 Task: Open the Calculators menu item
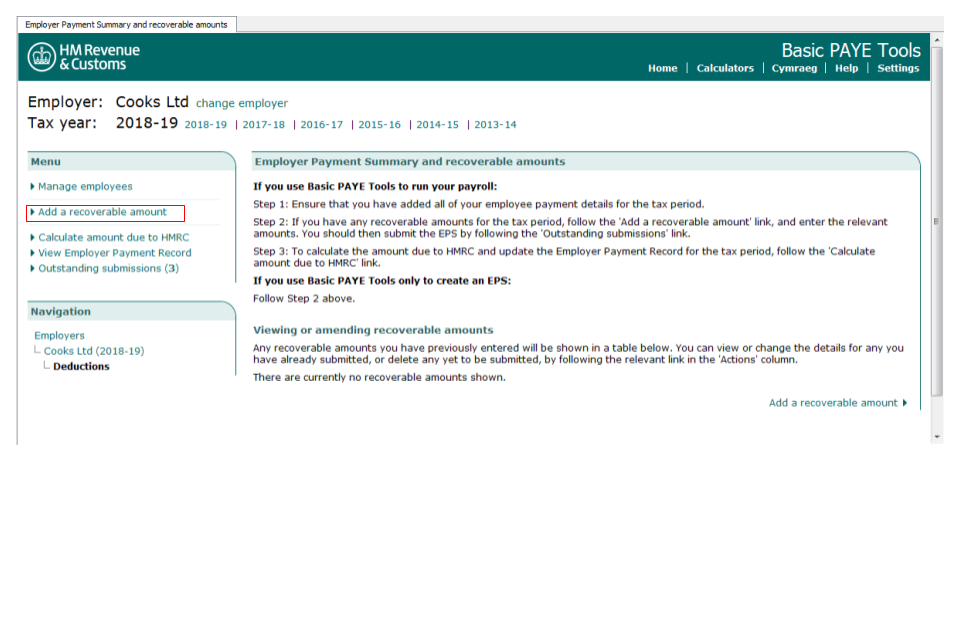point(725,68)
